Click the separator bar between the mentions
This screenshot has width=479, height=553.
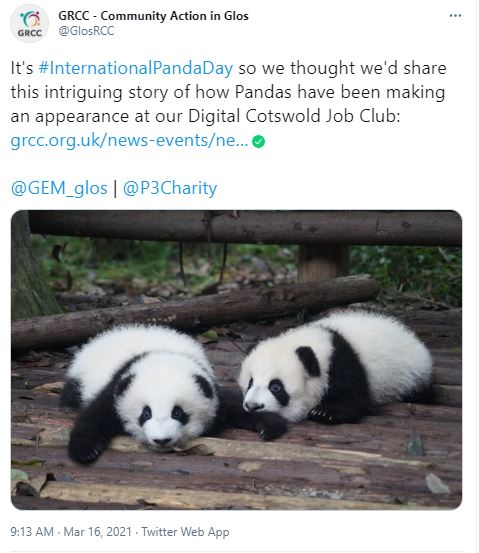[115, 189]
